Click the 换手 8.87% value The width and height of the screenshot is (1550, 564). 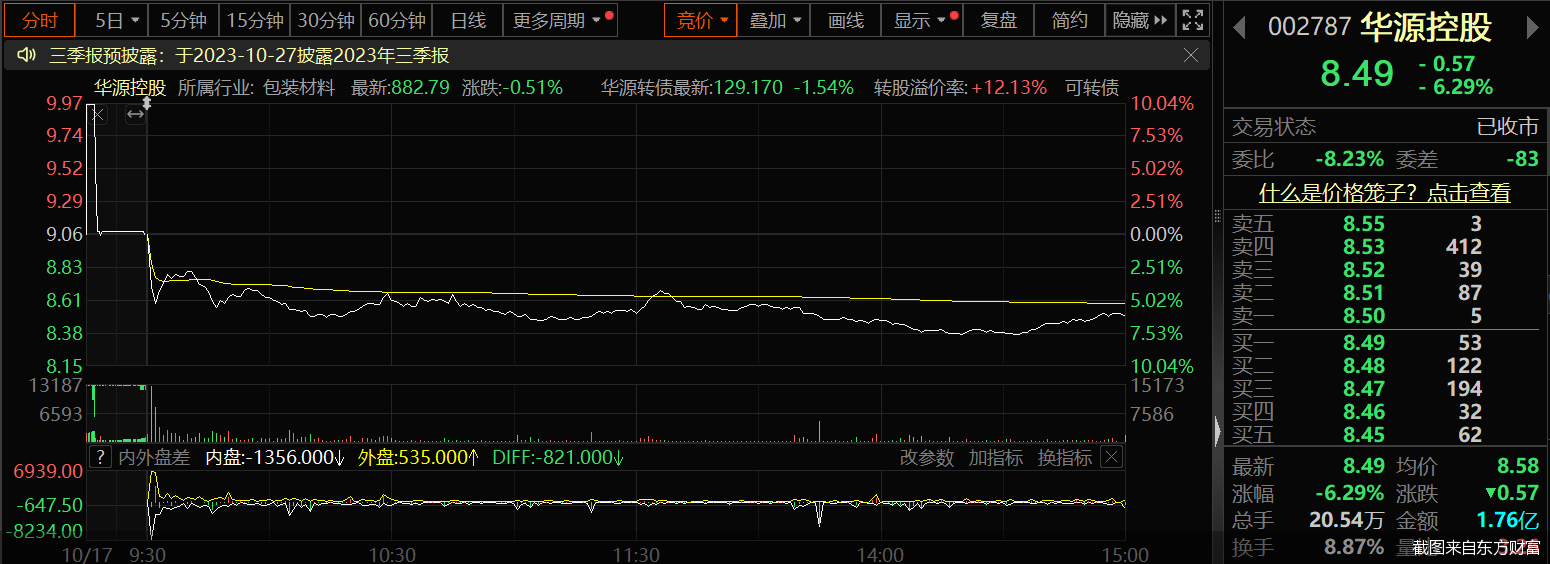tap(1354, 547)
